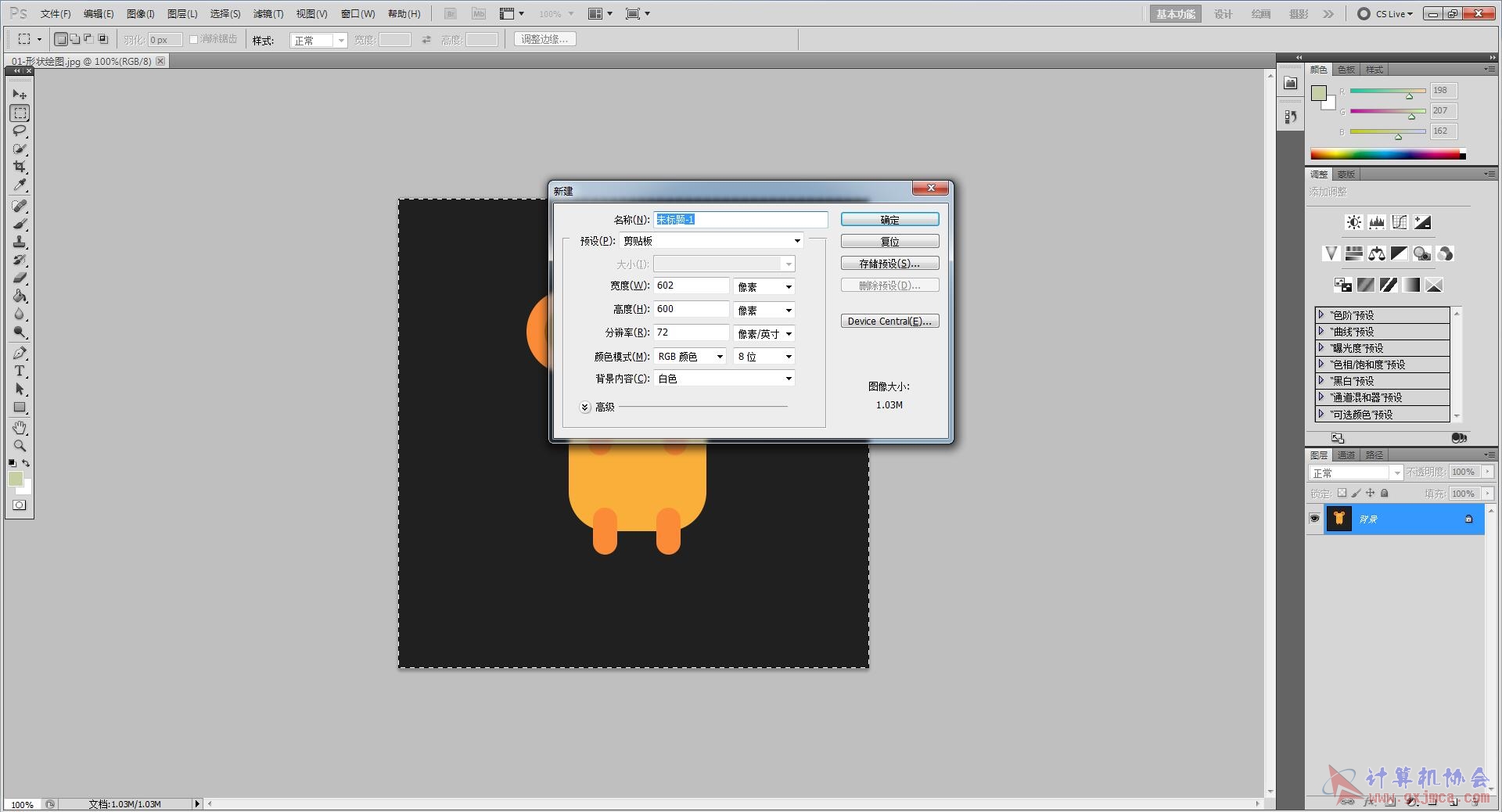The width and height of the screenshot is (1502, 812).
Task: Add a Curves adjustment
Action: [1399, 222]
